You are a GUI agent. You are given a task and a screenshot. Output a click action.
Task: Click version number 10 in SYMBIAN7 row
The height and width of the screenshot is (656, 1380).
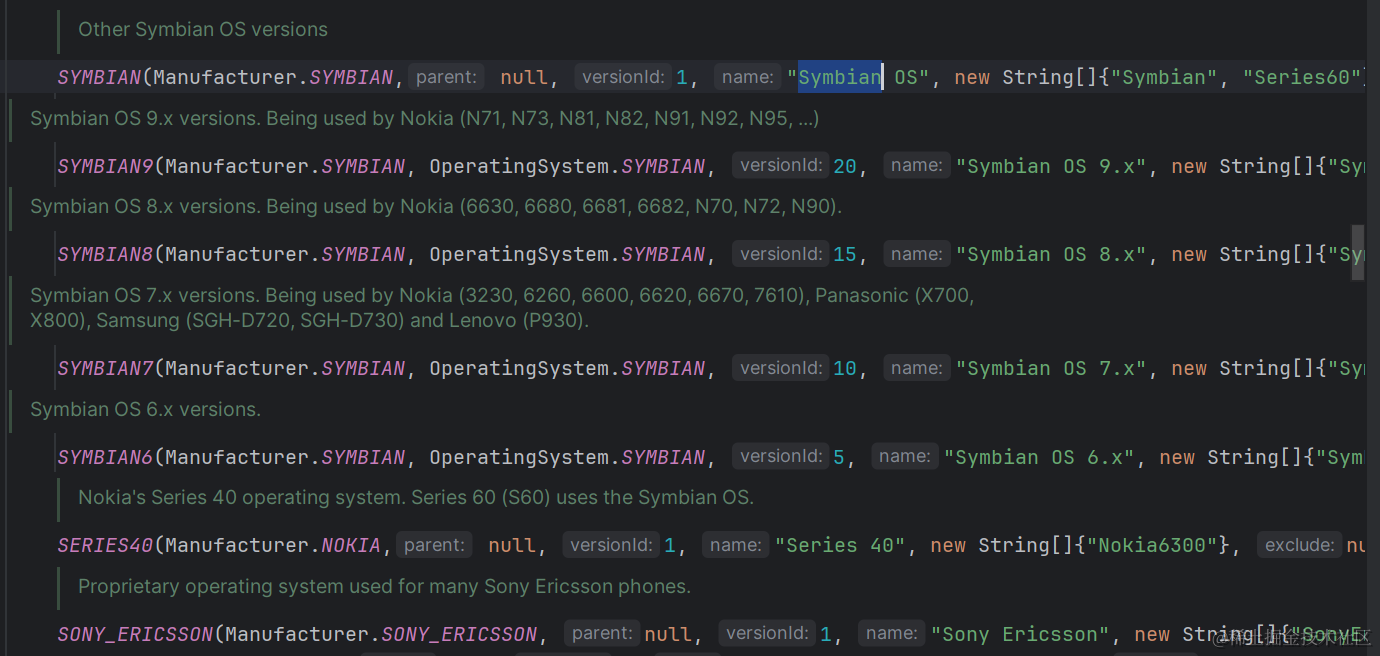(845, 368)
